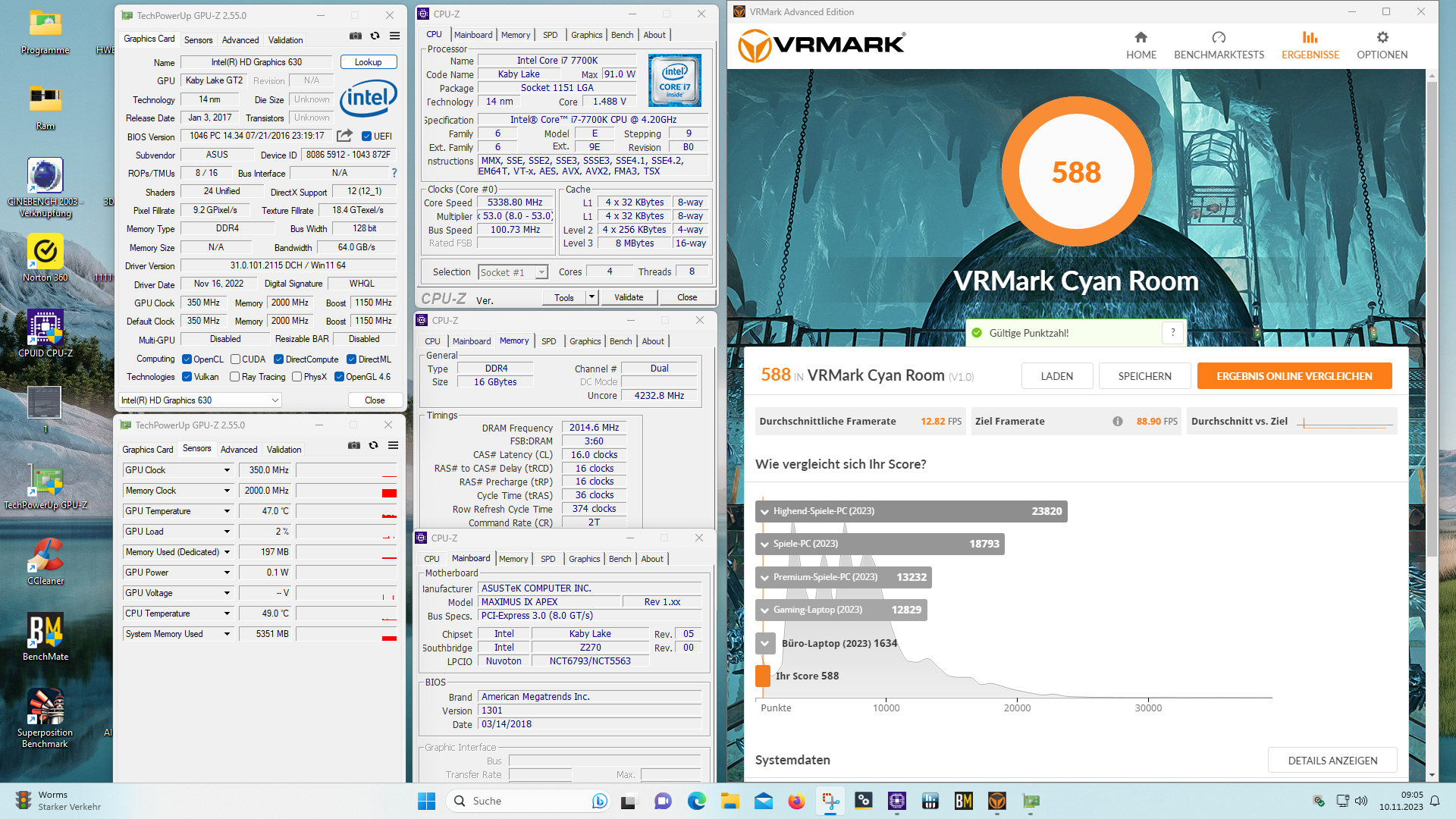
Task: Open the GPU Temperature sensor dropdown
Action: [x=226, y=511]
